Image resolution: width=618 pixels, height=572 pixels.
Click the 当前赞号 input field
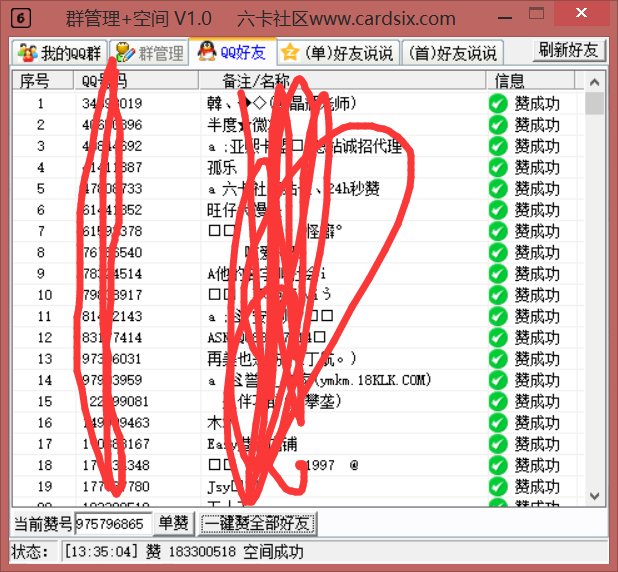(x=113, y=524)
